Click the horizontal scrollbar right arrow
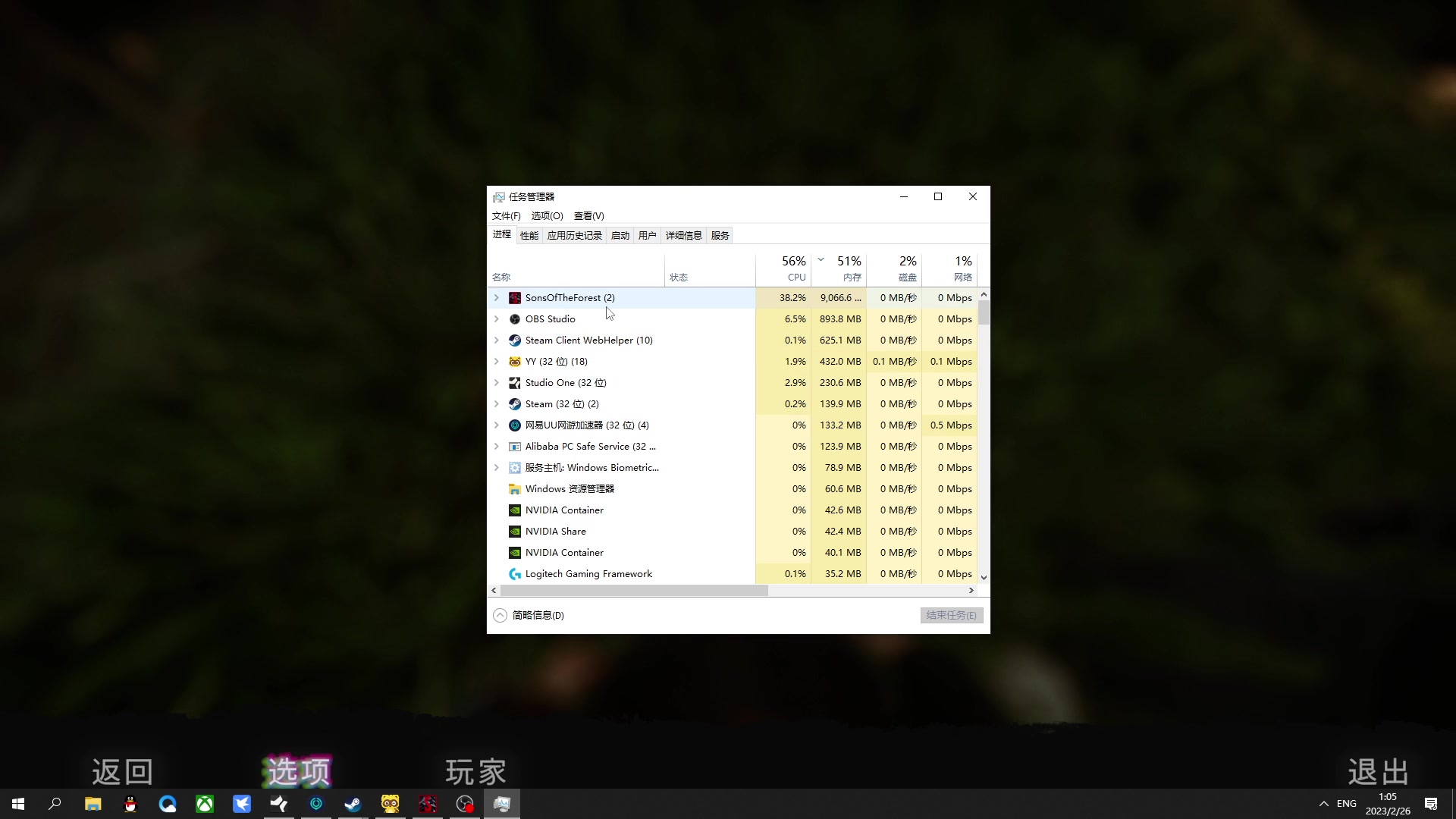The height and width of the screenshot is (819, 1456). [x=971, y=590]
